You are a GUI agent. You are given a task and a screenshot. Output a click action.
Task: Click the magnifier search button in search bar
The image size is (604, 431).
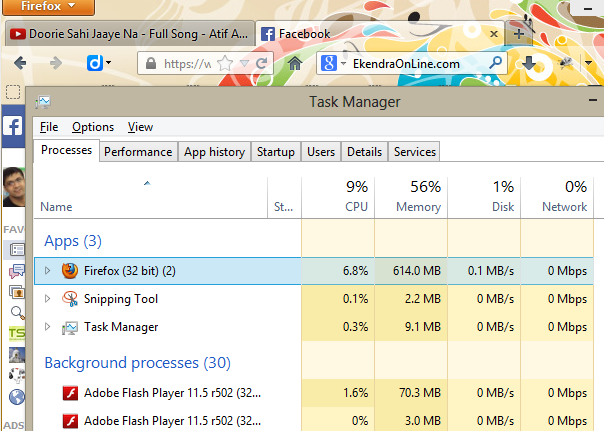tap(495, 62)
